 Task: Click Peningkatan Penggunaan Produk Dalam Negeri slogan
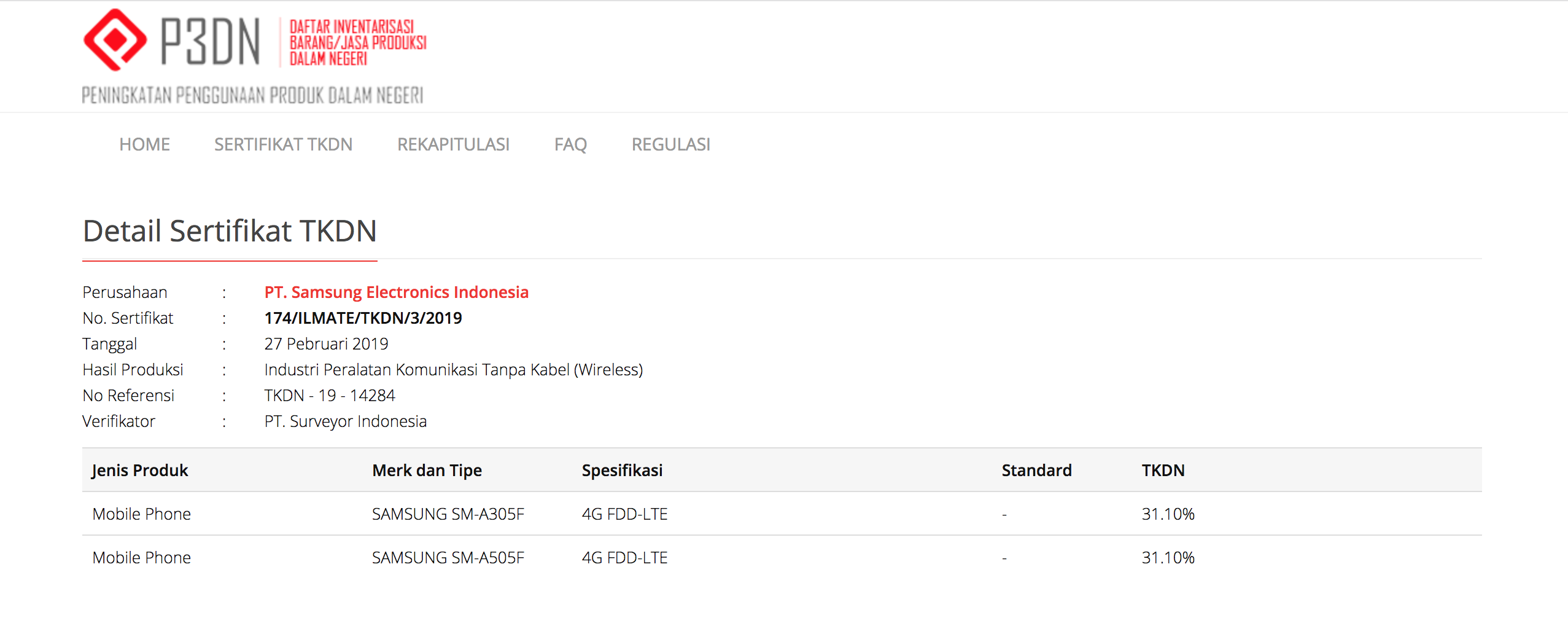coord(252,95)
